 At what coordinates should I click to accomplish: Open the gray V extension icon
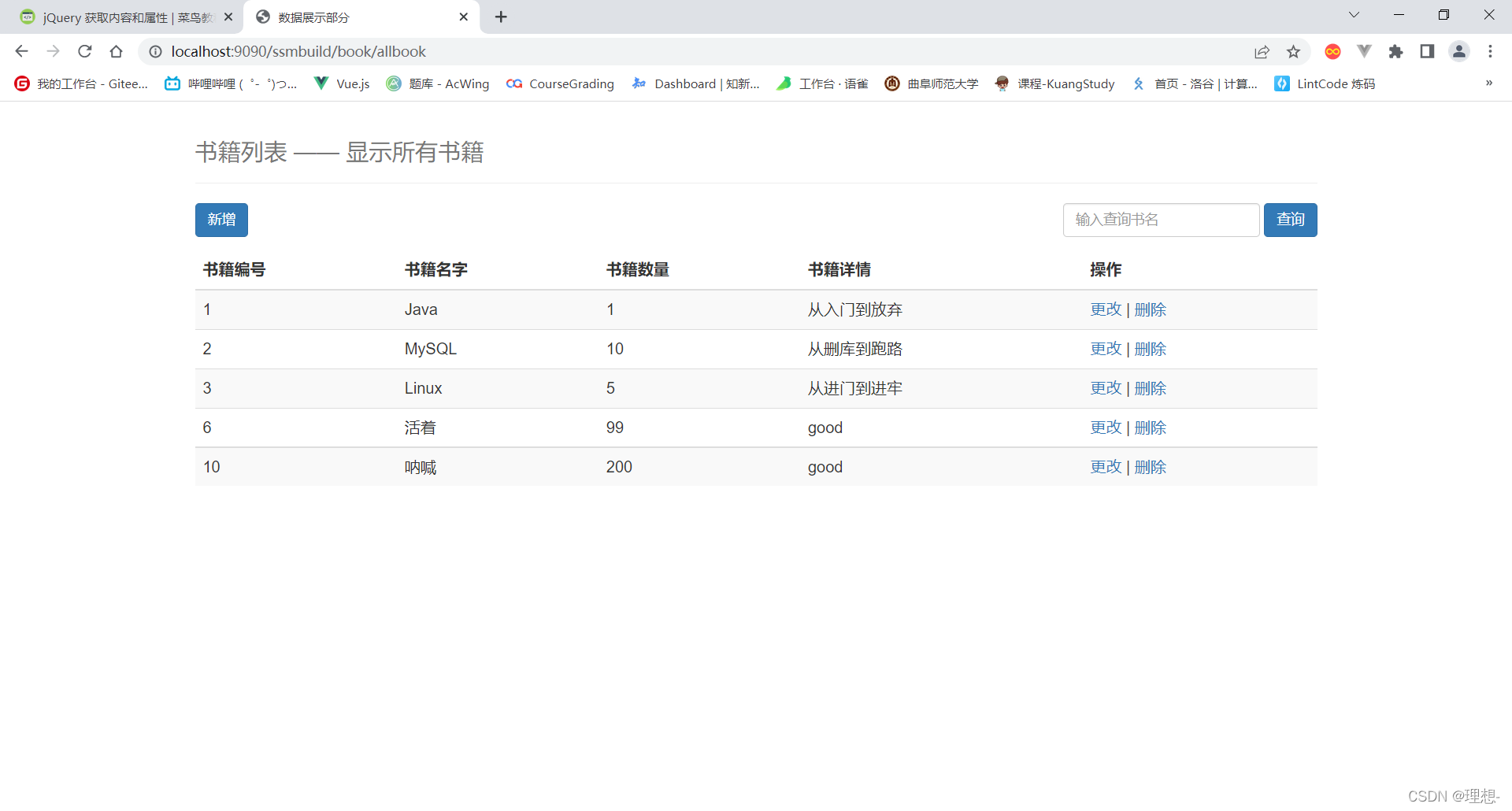[1364, 51]
